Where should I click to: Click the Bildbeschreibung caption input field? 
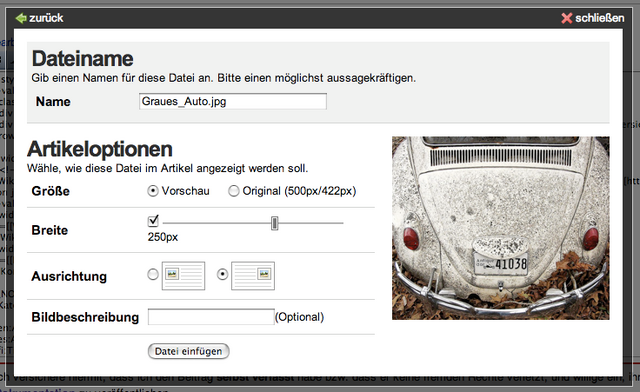211,317
